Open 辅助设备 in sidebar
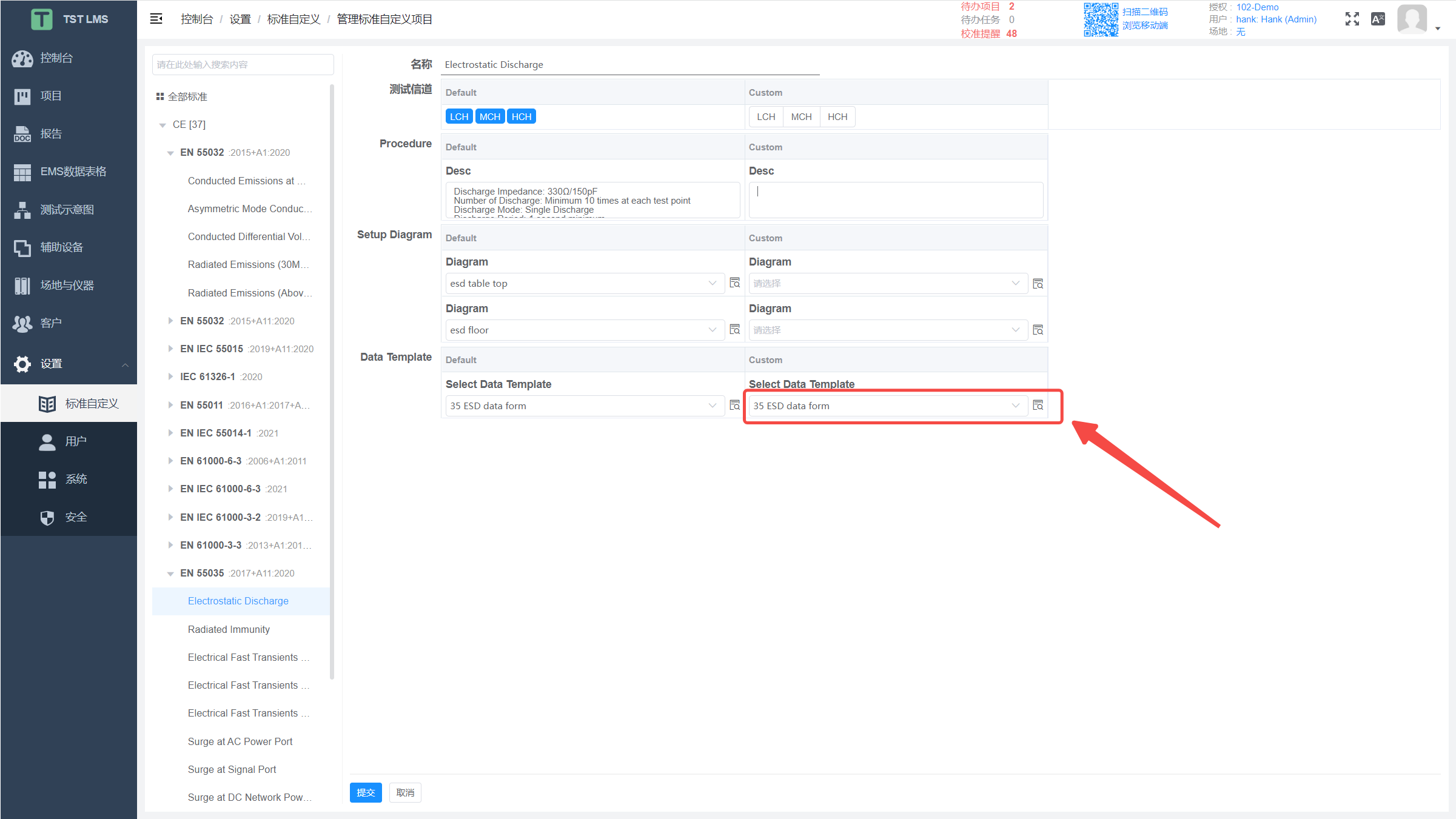The height and width of the screenshot is (819, 1456). [69, 247]
